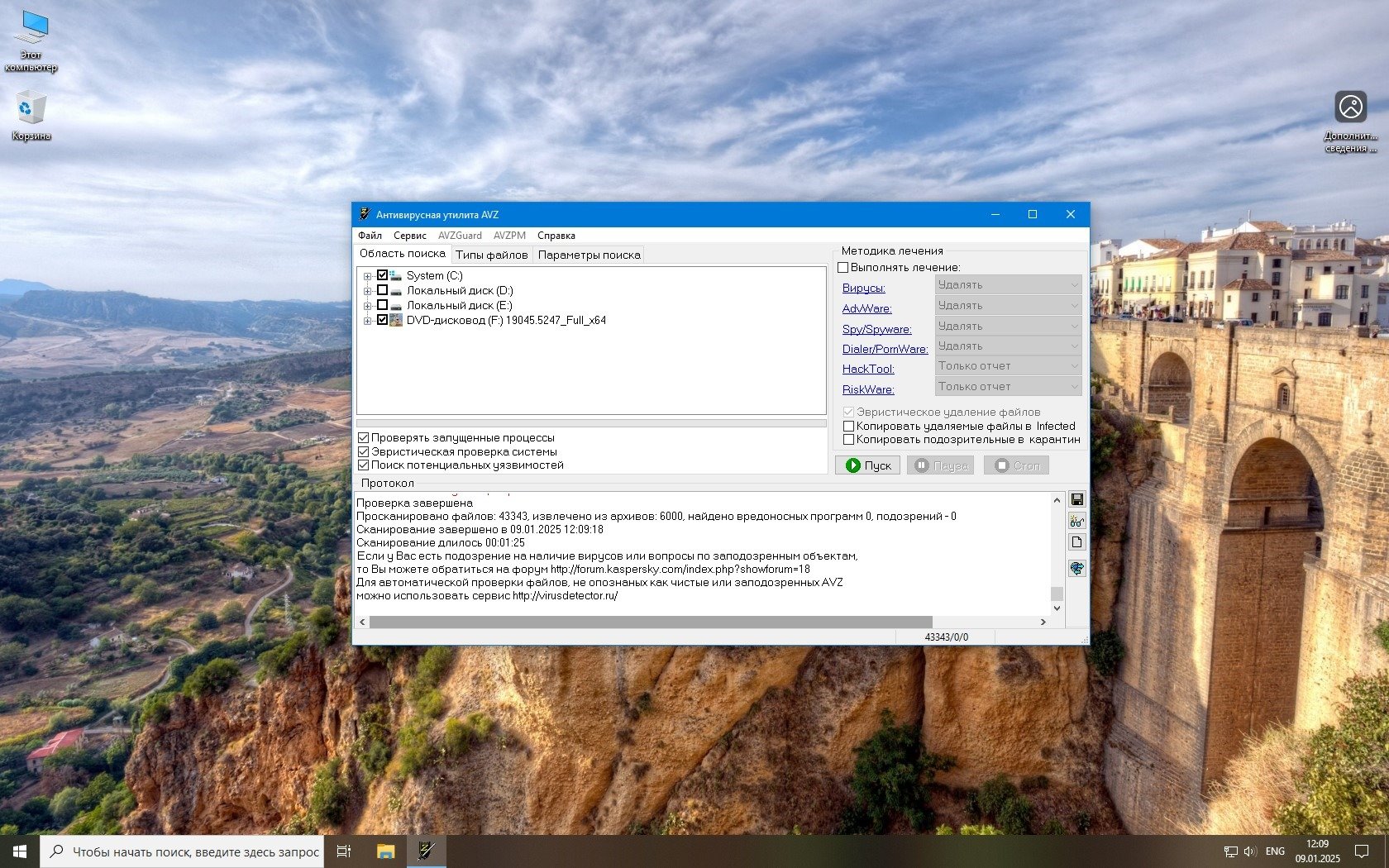Open the AdvWare action dropdown
The width and height of the screenshot is (1389, 868).
(1008, 305)
